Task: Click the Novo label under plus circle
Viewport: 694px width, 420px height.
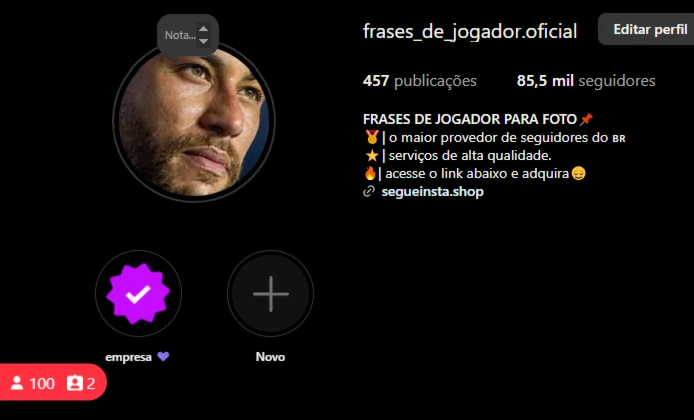Action: [x=270, y=357]
